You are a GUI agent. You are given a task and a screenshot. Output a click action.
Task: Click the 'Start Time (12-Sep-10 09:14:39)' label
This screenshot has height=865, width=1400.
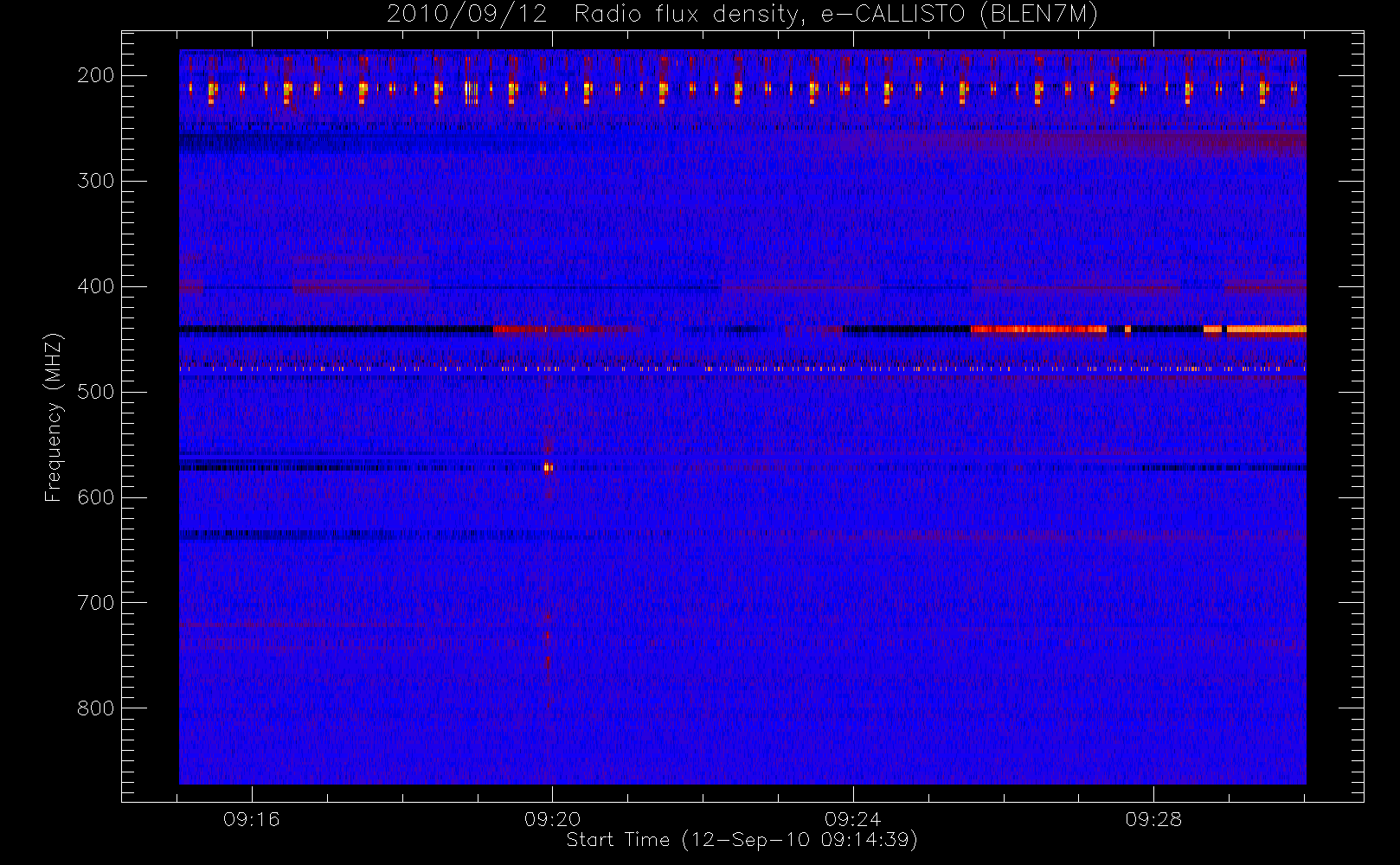pyautogui.click(x=742, y=840)
